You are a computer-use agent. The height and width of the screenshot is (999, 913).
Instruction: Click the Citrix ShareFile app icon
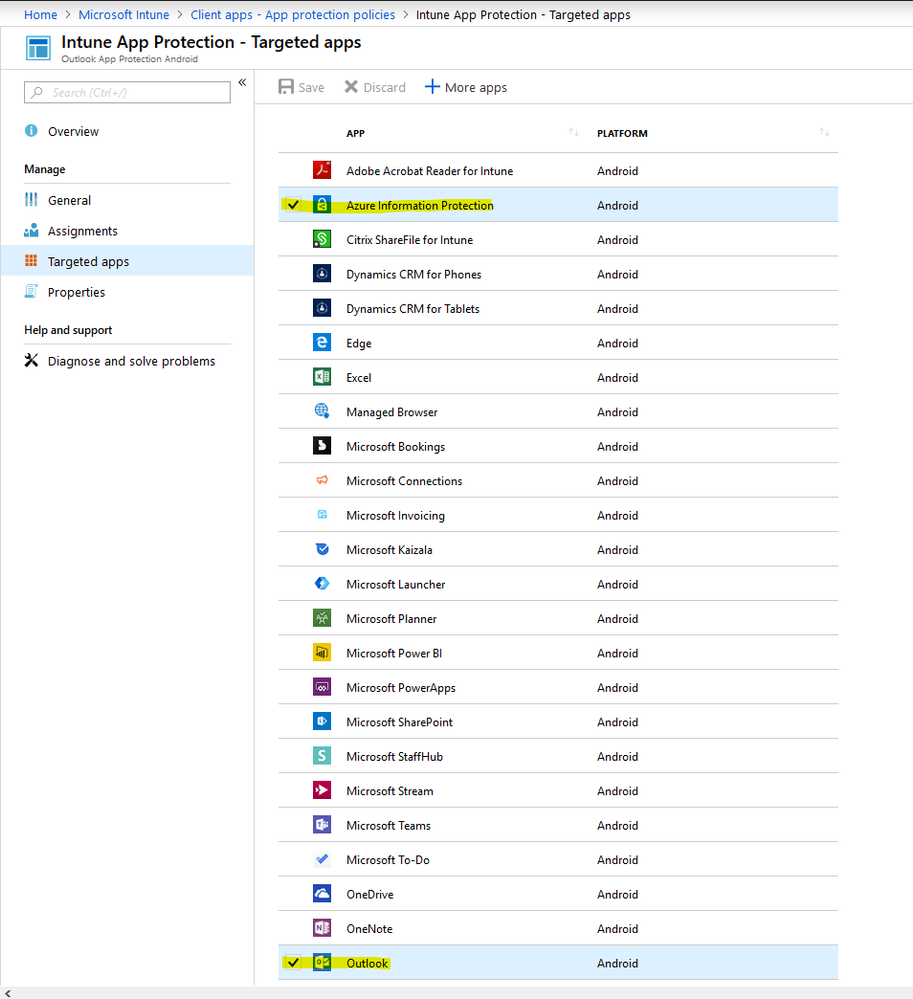click(x=322, y=239)
